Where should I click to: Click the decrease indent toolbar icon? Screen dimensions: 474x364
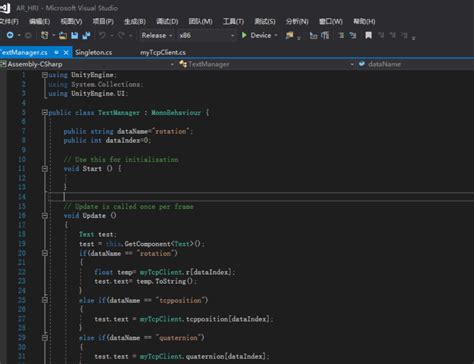click(x=313, y=35)
